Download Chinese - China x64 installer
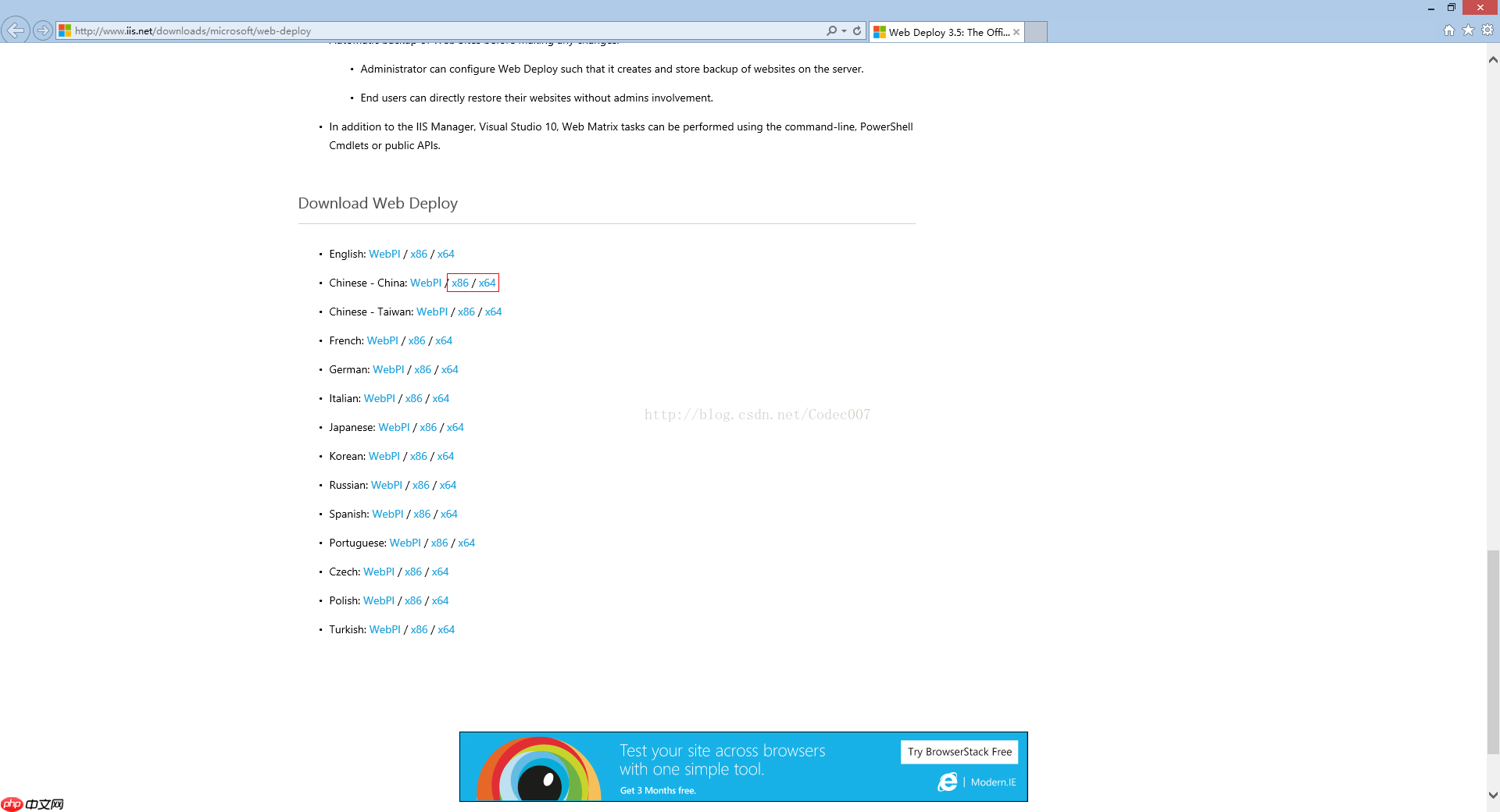 (487, 283)
